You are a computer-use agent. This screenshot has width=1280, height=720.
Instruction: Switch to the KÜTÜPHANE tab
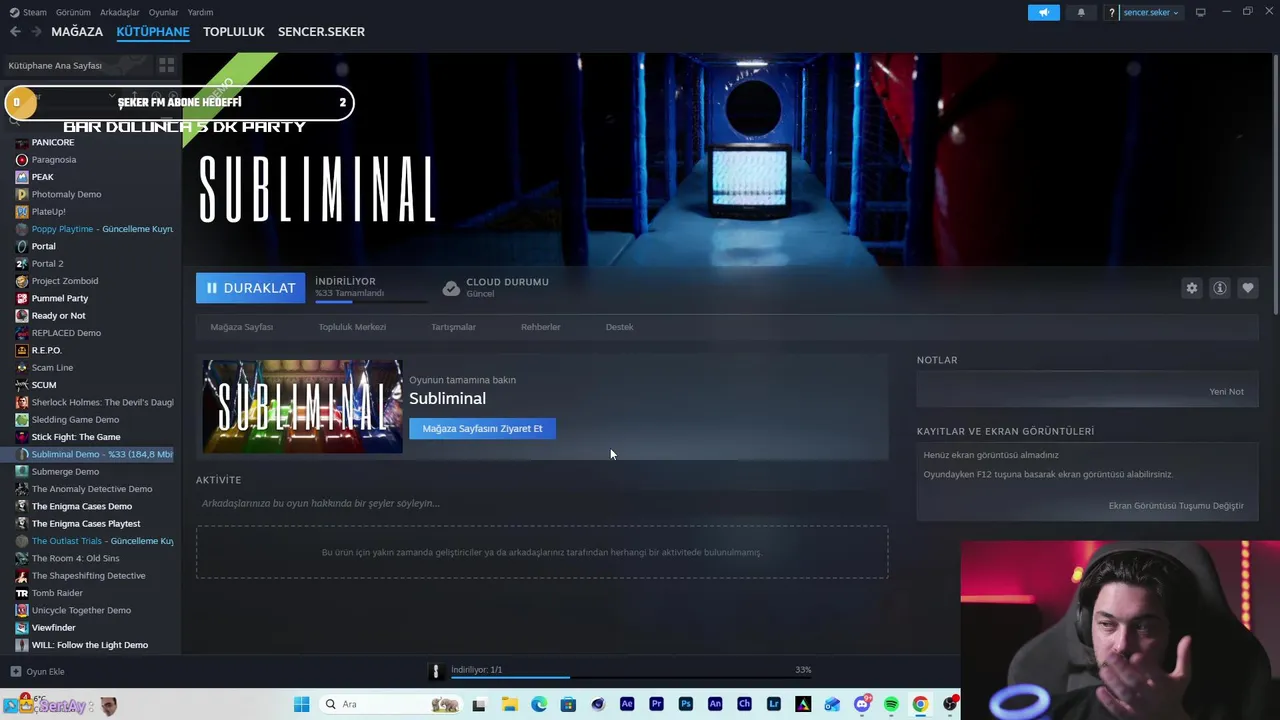[x=153, y=32]
